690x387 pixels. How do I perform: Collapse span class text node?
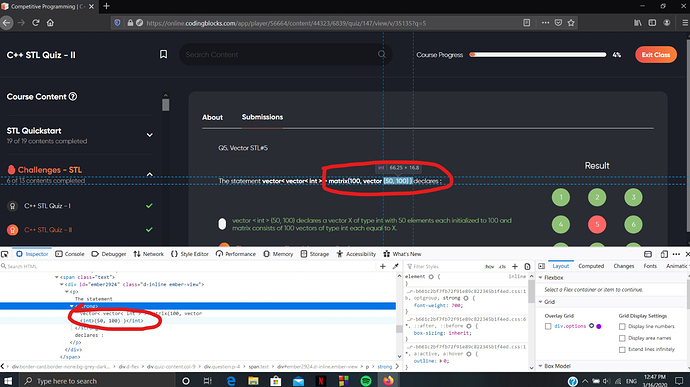[x=57, y=277]
